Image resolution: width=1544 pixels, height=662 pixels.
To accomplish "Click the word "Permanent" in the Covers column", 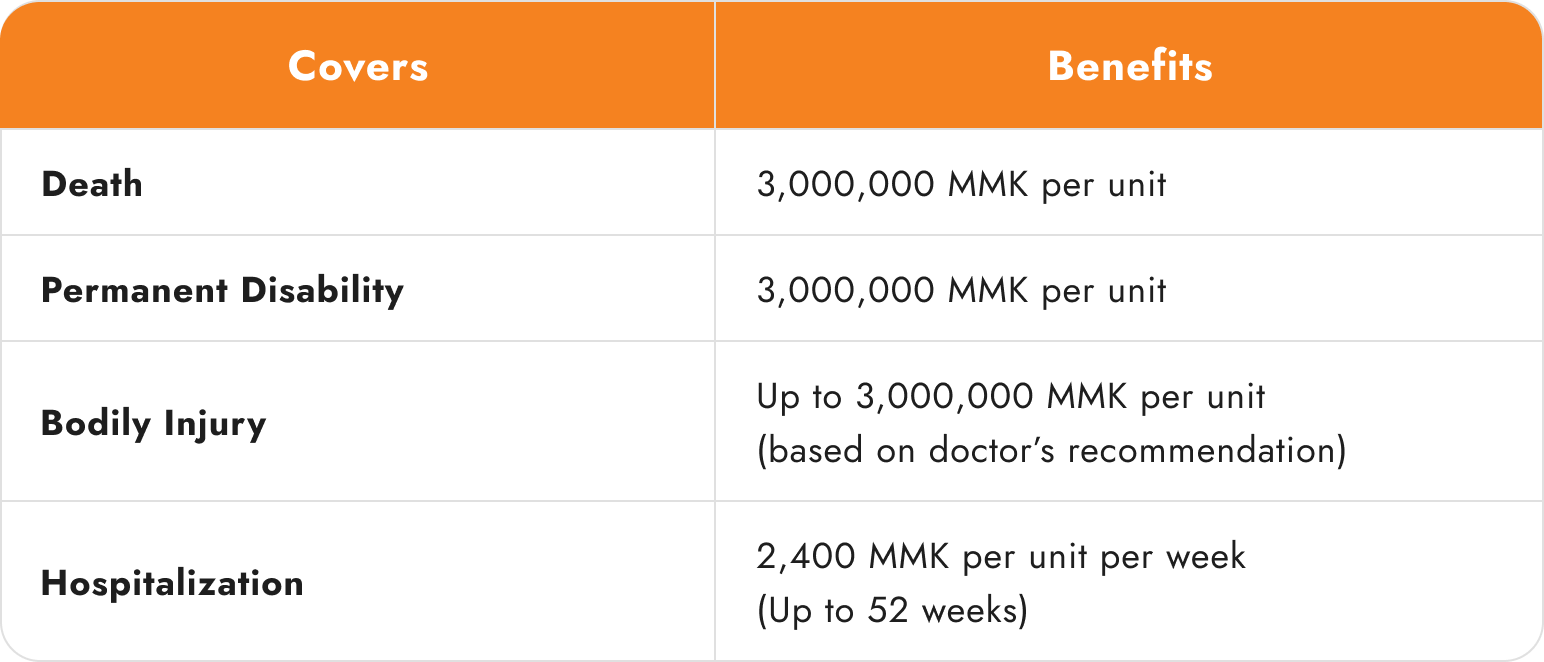I will [x=135, y=290].
